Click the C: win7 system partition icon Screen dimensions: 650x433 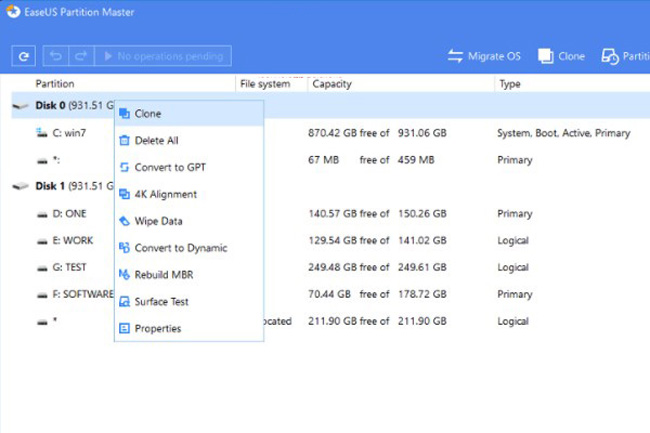pos(42,133)
